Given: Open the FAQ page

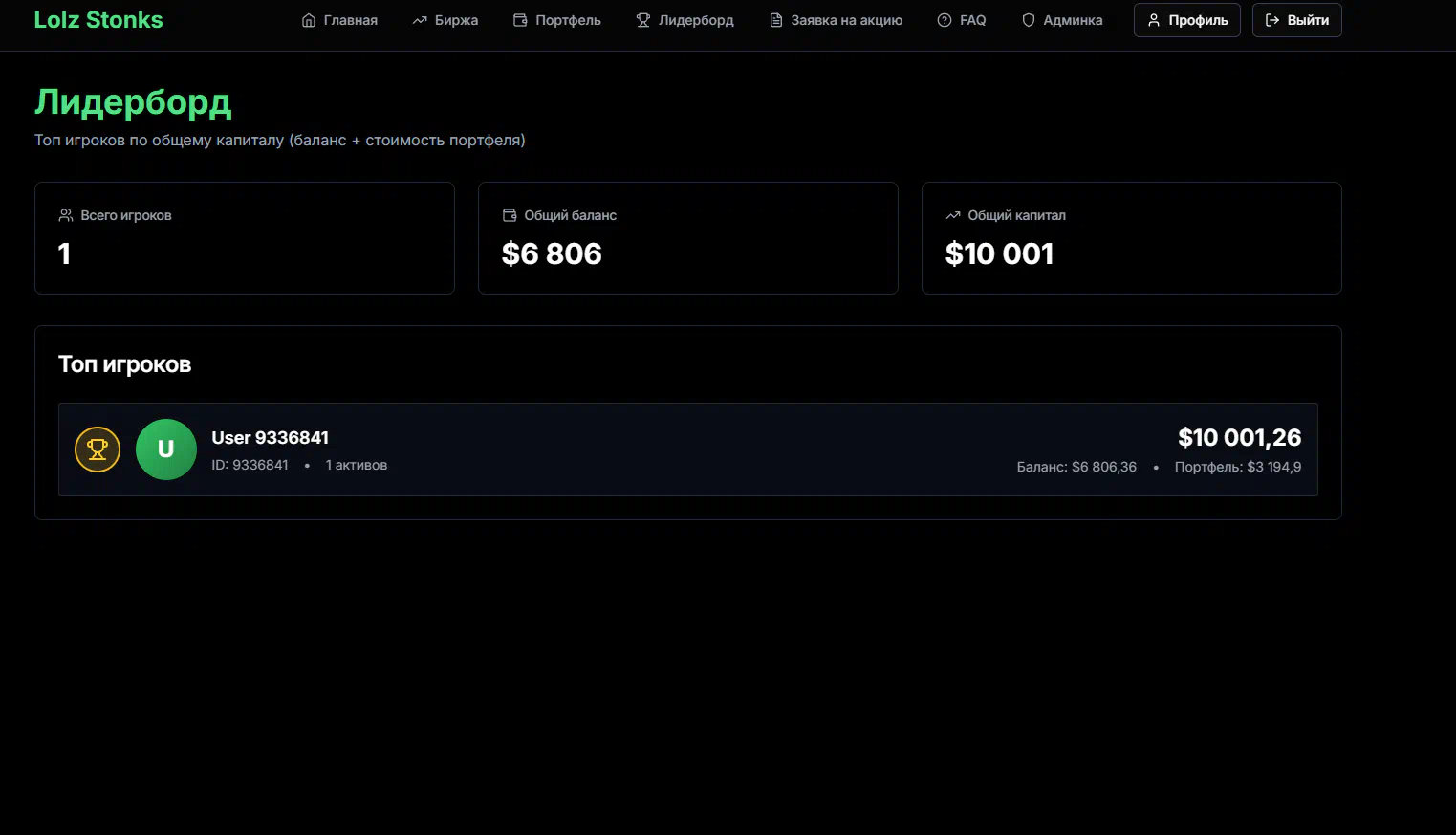Looking at the screenshot, I should (972, 20).
